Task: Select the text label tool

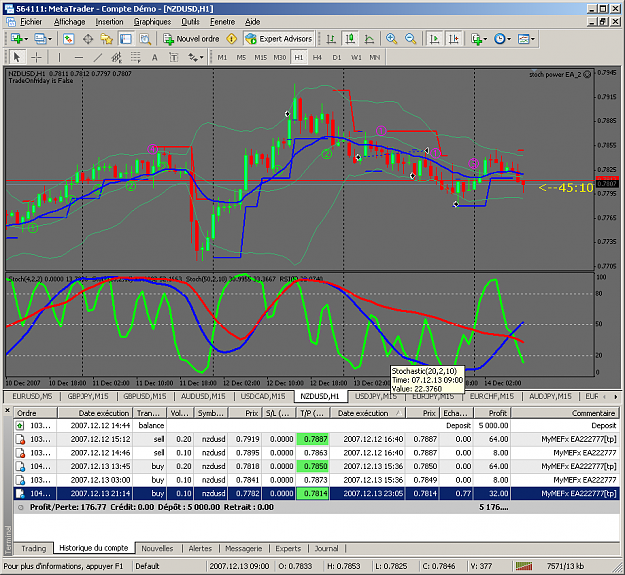Action: point(174,57)
